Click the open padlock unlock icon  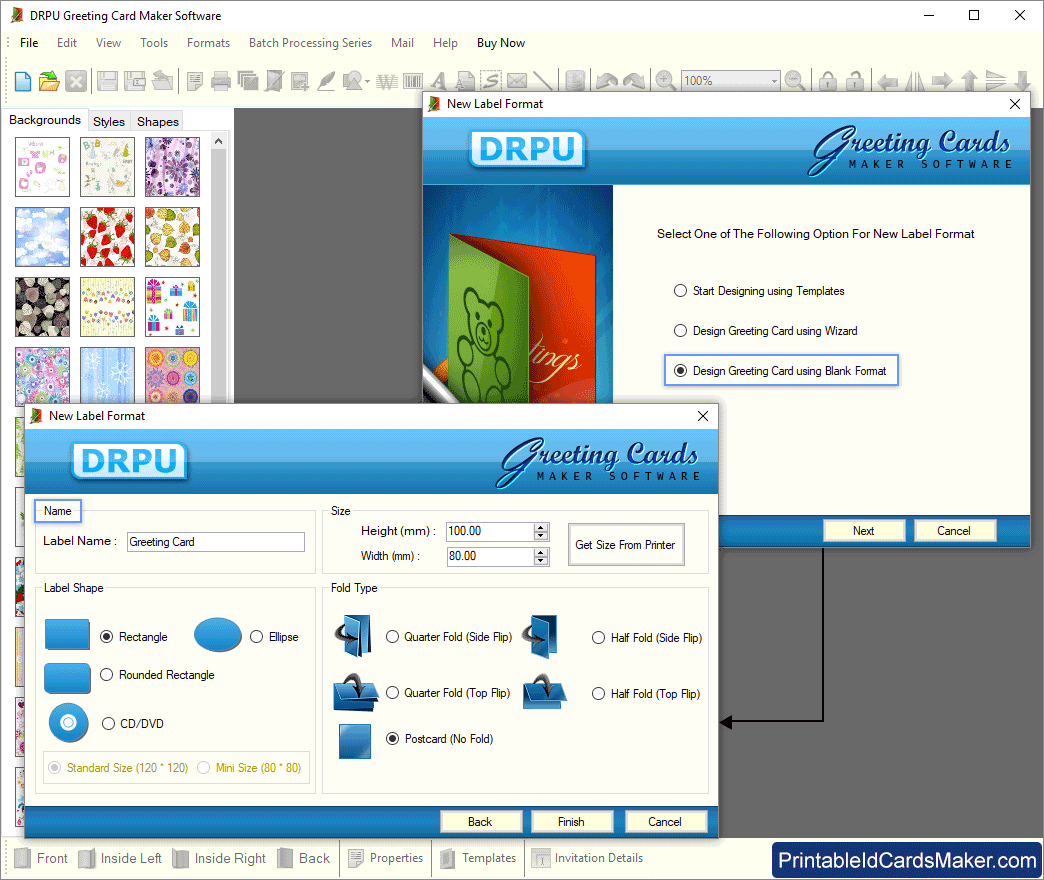tap(855, 81)
